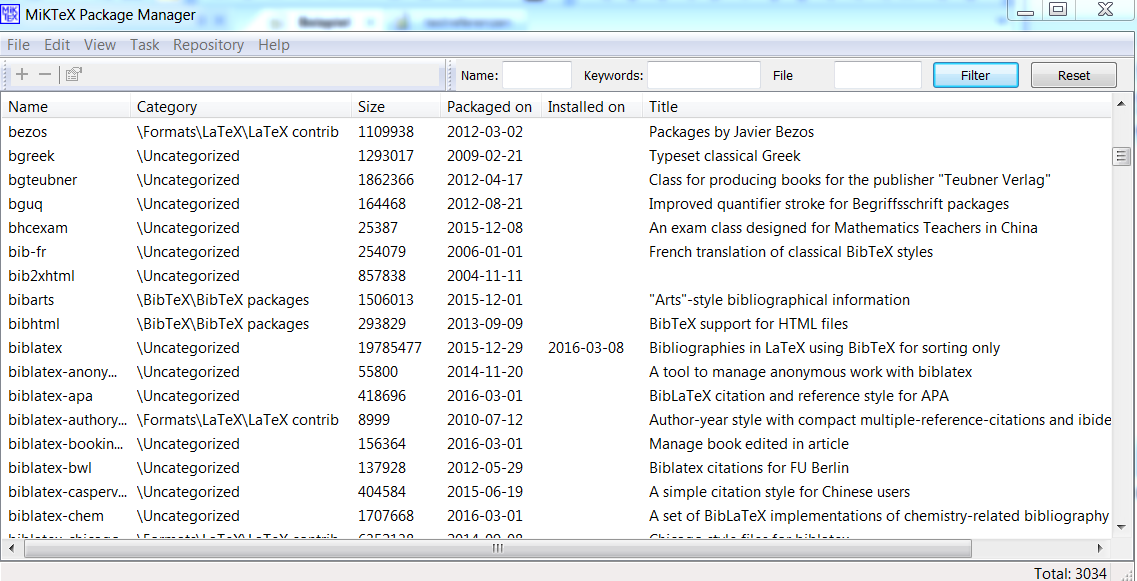
Task: Focus the File filter field
Action: pos(877,75)
